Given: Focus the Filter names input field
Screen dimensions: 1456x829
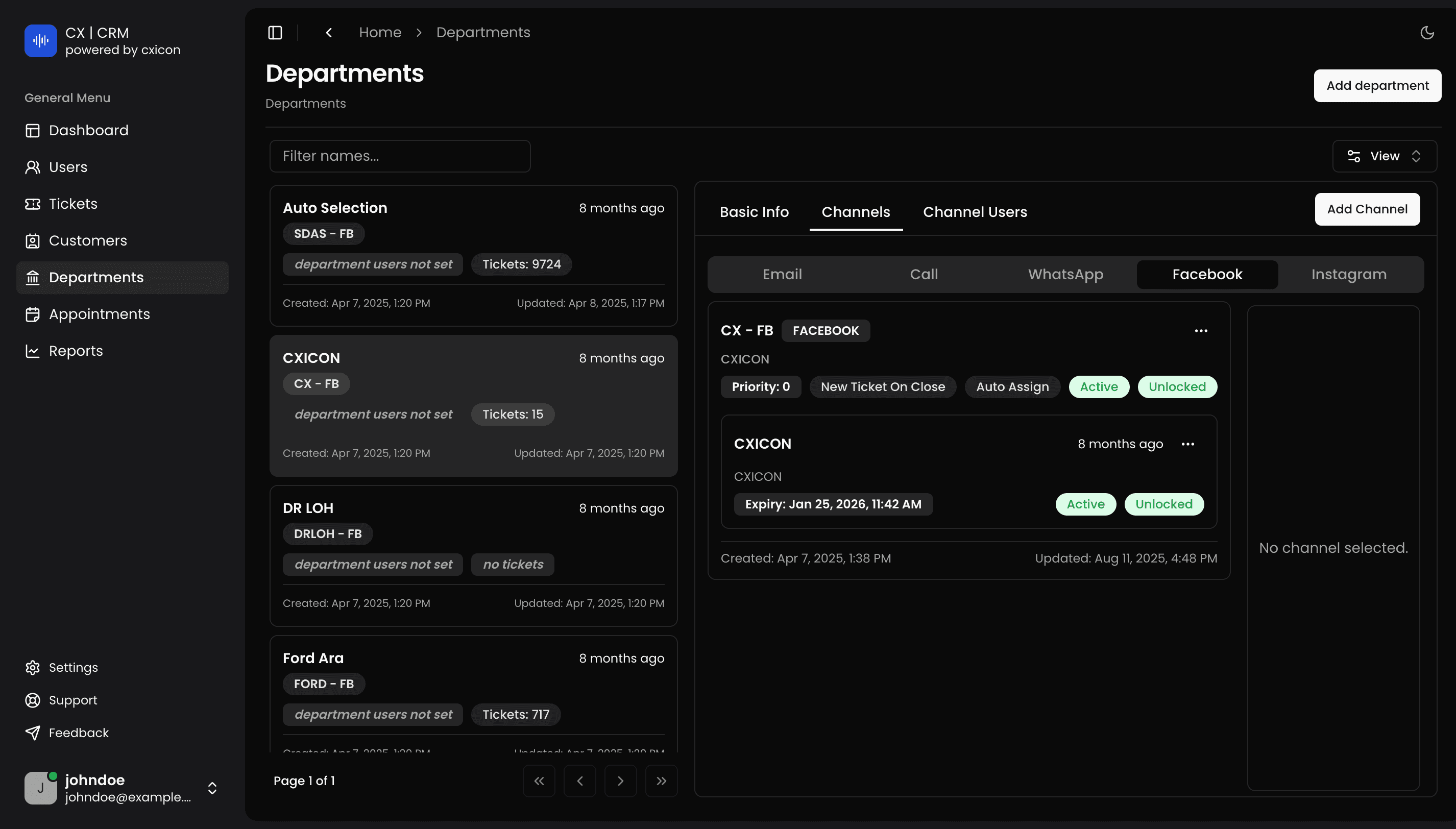Looking at the screenshot, I should click(x=400, y=156).
